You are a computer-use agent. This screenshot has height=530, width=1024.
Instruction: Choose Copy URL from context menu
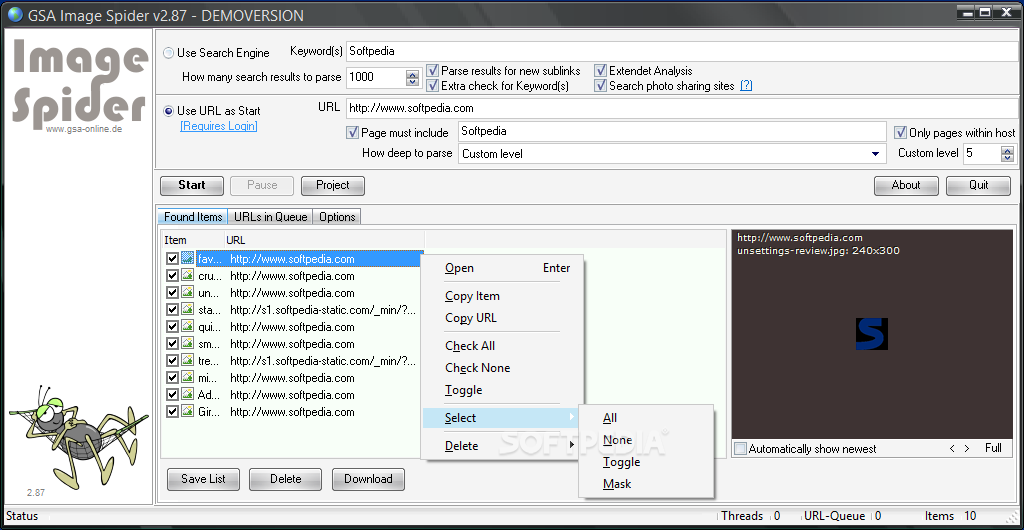point(502,318)
